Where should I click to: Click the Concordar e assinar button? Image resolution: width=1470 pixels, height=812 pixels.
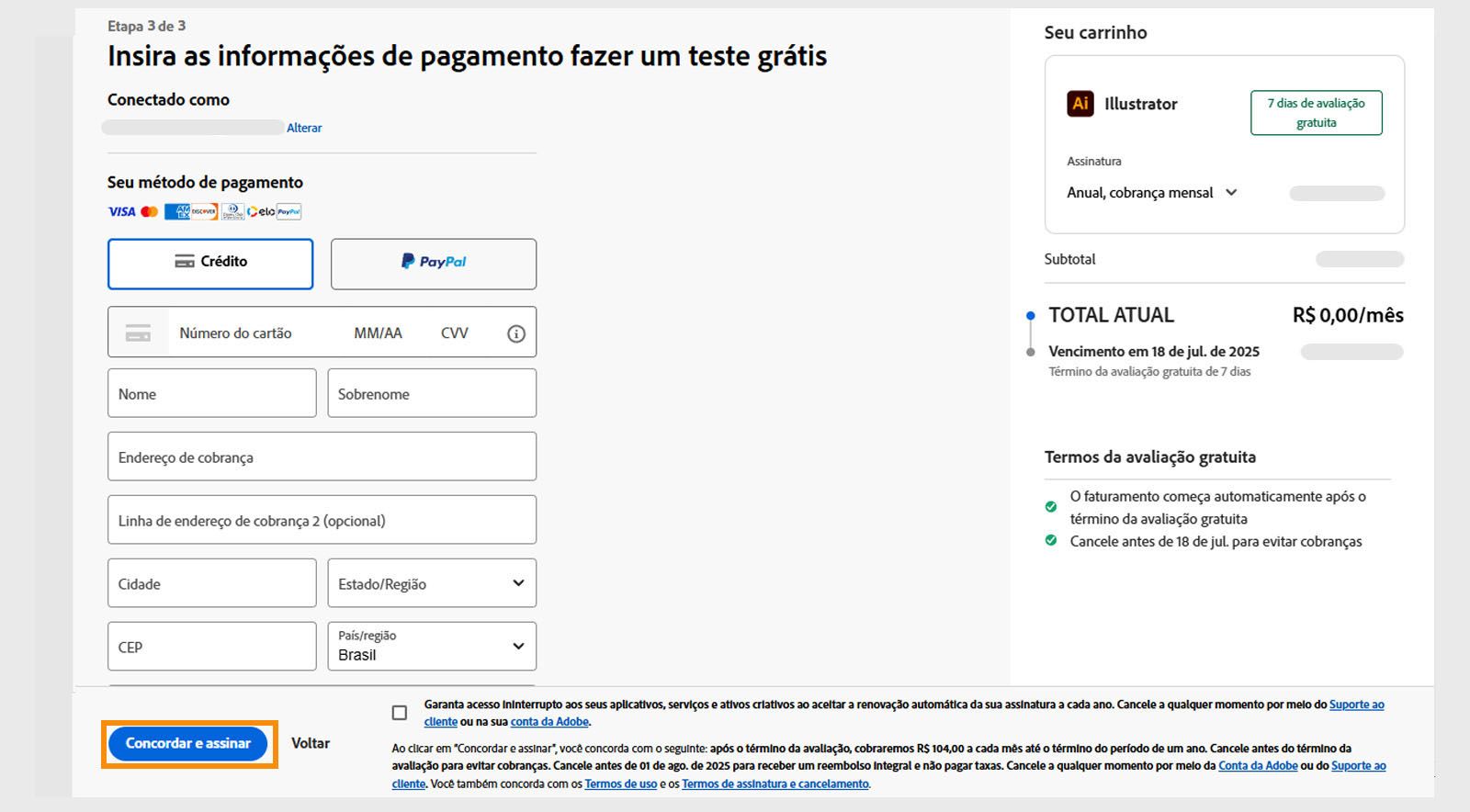point(188,743)
